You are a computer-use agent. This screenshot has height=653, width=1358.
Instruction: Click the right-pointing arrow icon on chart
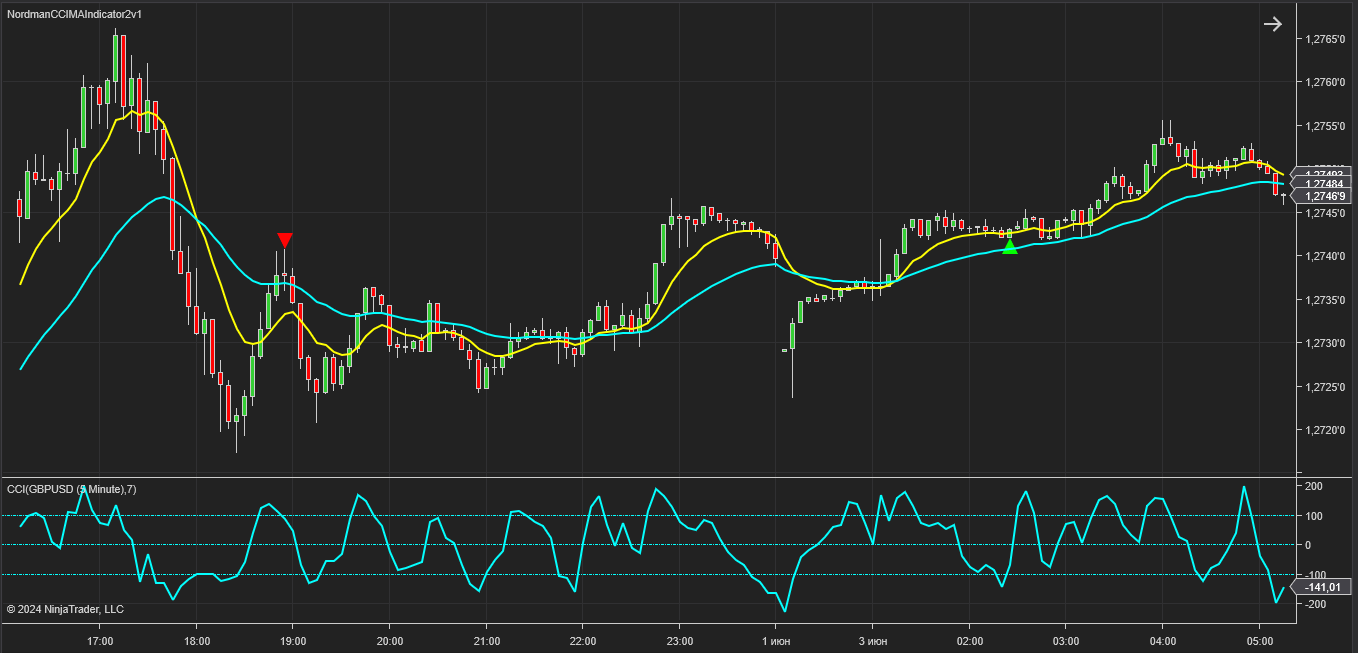[x=1272, y=24]
